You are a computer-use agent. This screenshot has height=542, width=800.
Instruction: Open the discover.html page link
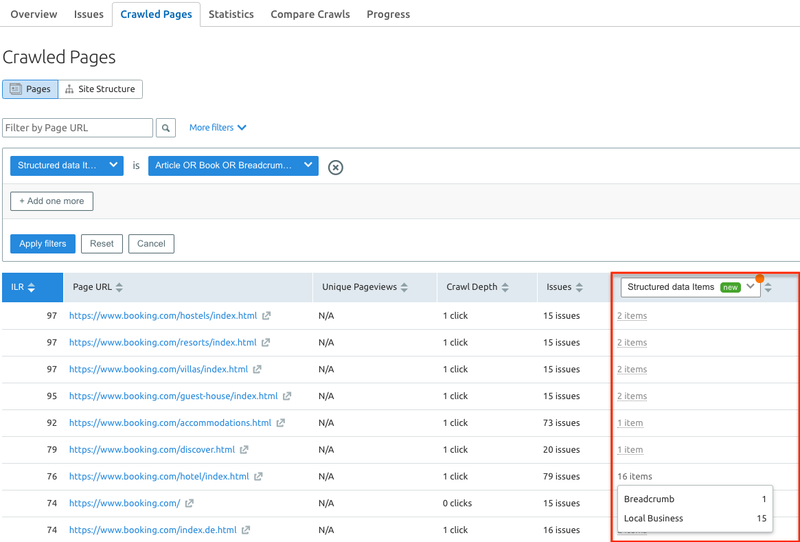click(x=152, y=450)
